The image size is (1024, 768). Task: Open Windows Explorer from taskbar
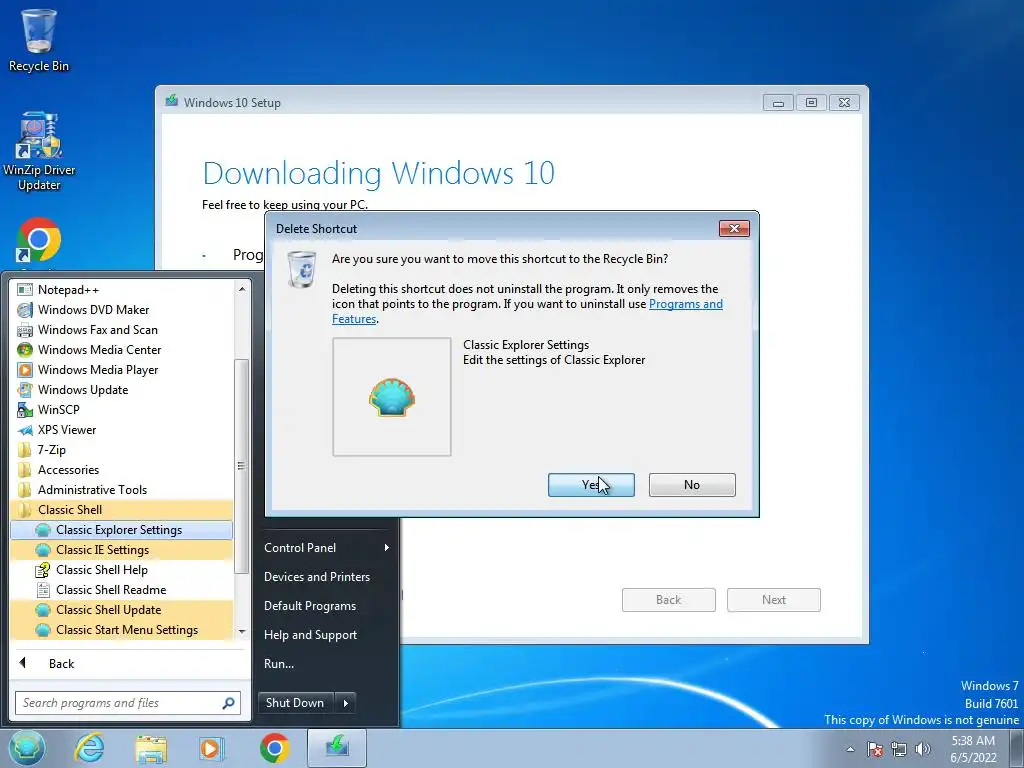(151, 748)
